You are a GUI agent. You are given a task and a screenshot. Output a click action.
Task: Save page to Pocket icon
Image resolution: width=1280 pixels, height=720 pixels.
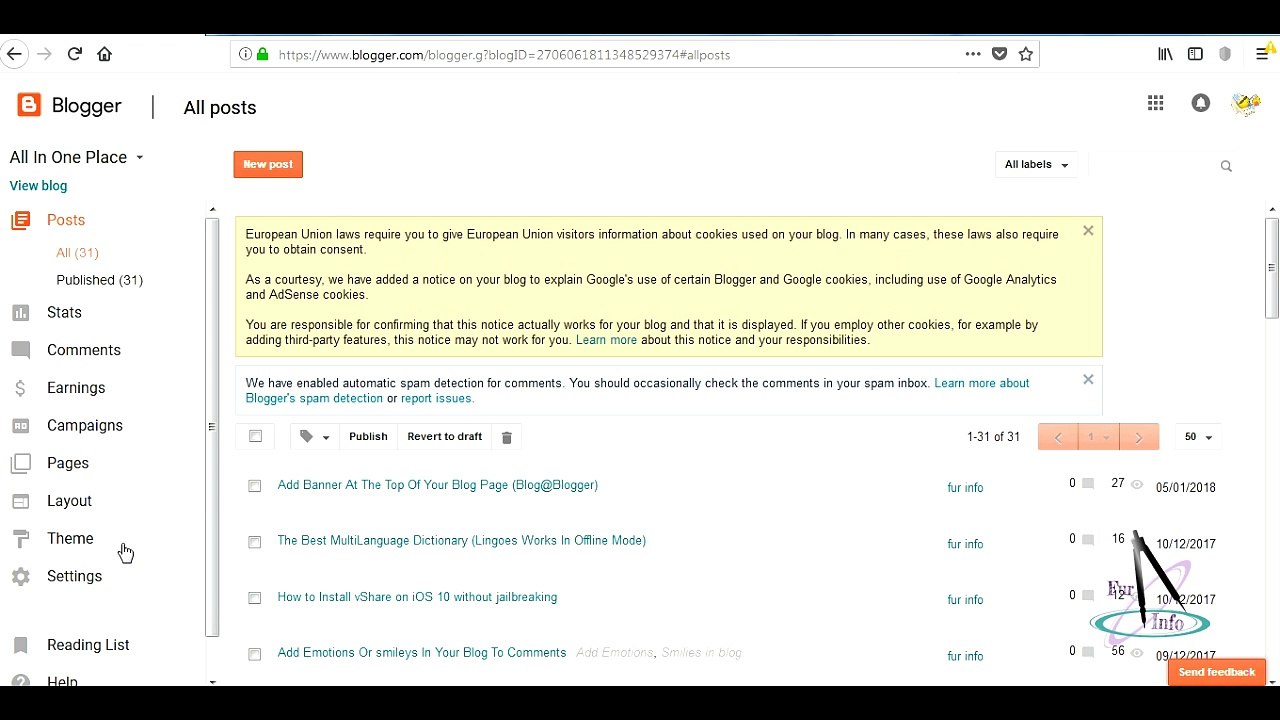[999, 54]
